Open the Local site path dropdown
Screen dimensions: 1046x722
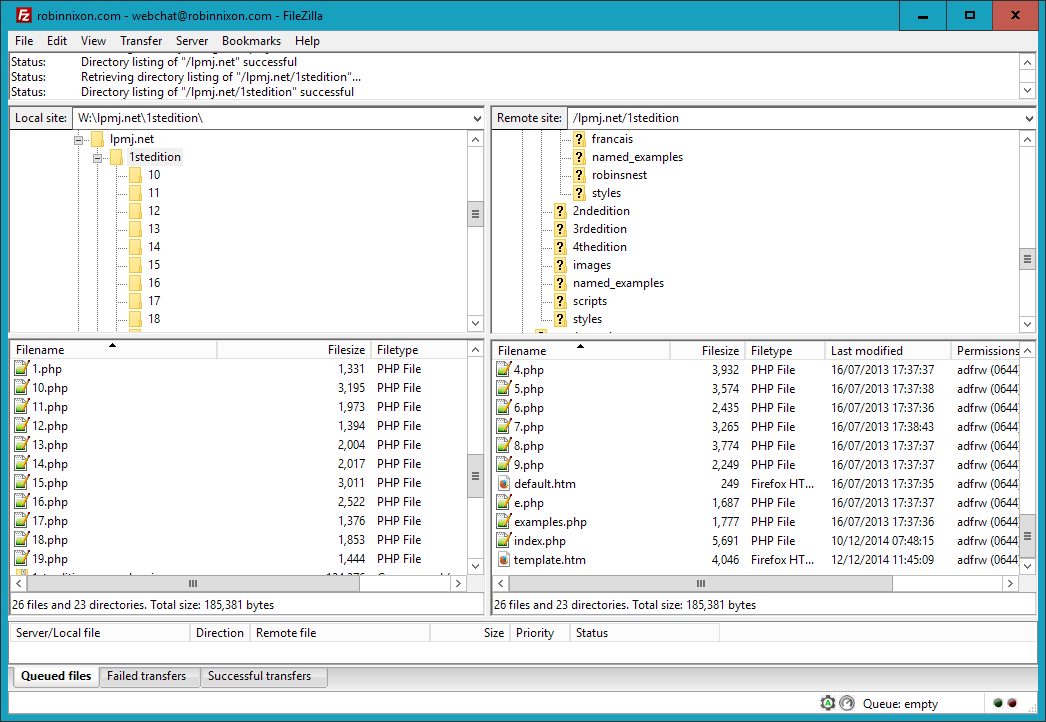(x=478, y=117)
